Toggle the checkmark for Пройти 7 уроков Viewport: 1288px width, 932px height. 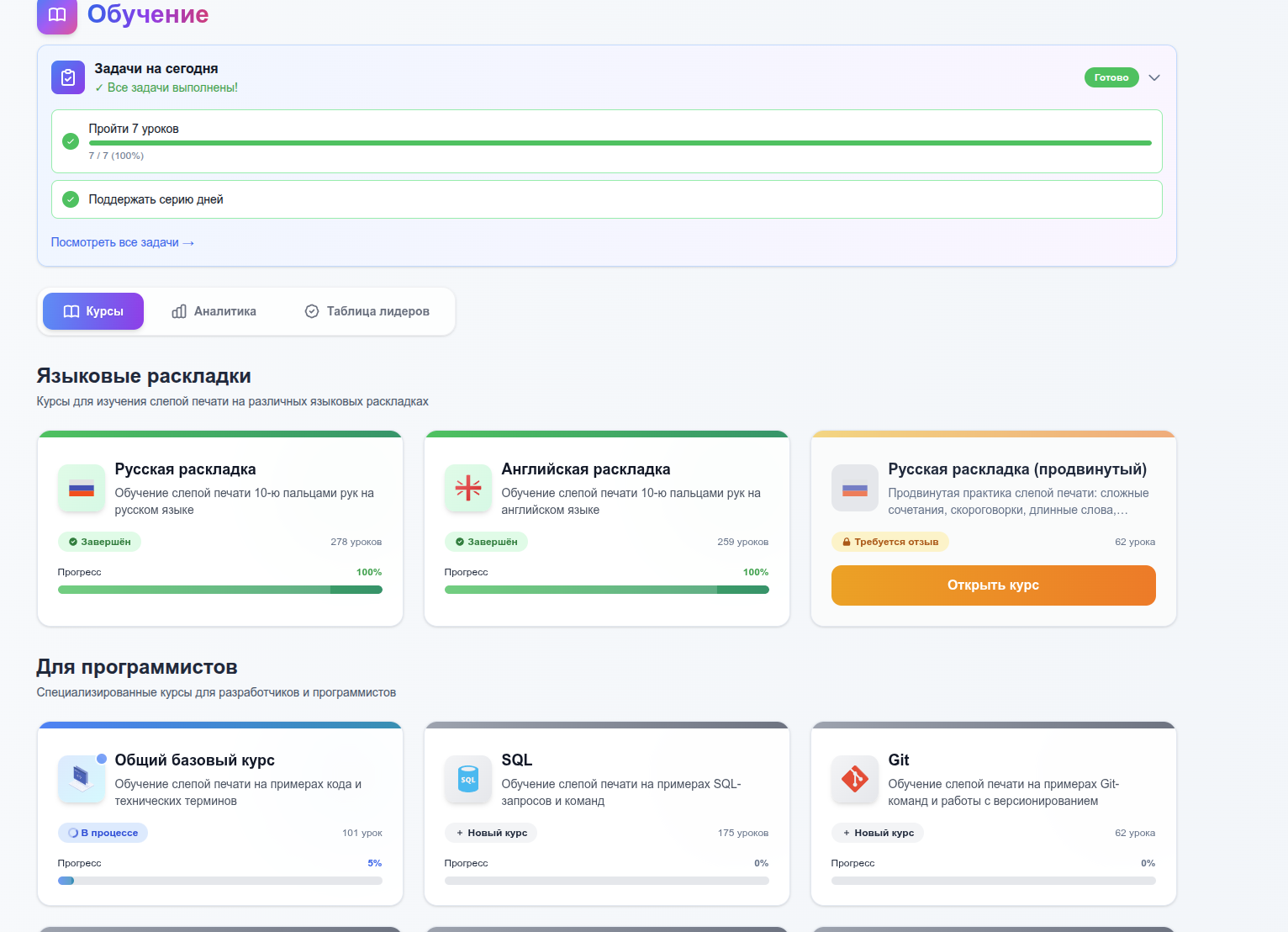click(x=71, y=141)
